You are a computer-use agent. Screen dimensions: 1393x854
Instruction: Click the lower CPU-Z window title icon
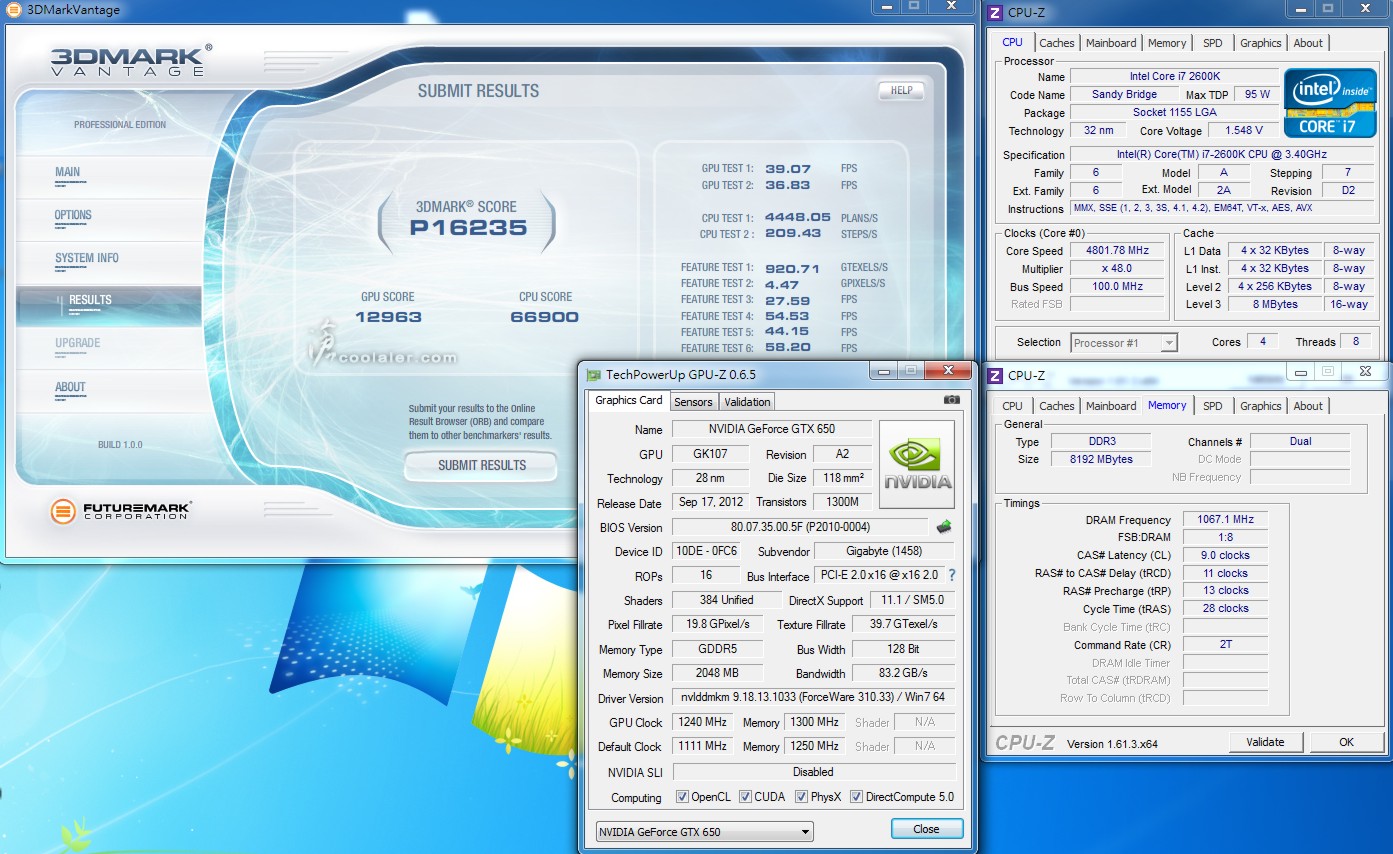(995, 376)
